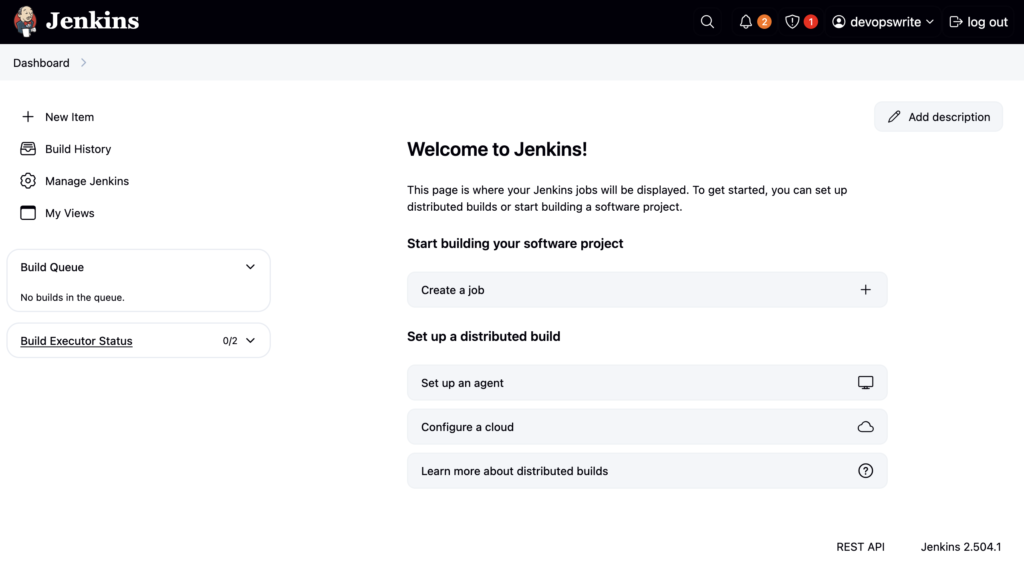Click the Jenkins title text in header

coord(92,22)
